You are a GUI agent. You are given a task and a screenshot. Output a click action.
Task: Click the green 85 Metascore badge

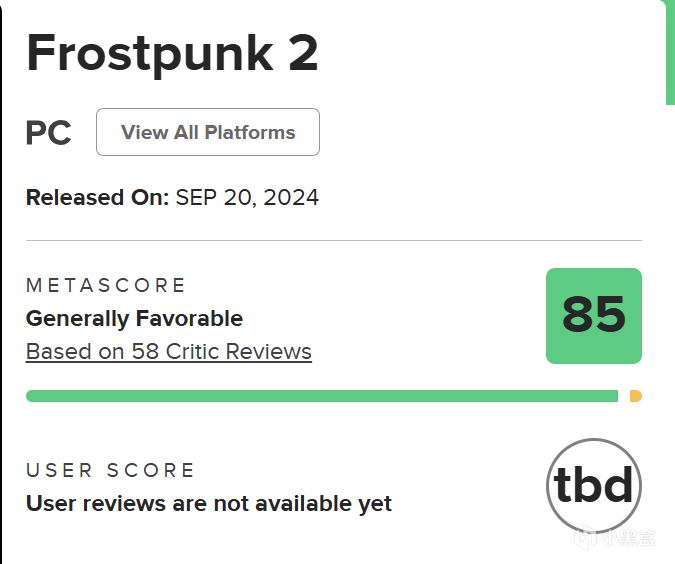pyautogui.click(x=594, y=316)
